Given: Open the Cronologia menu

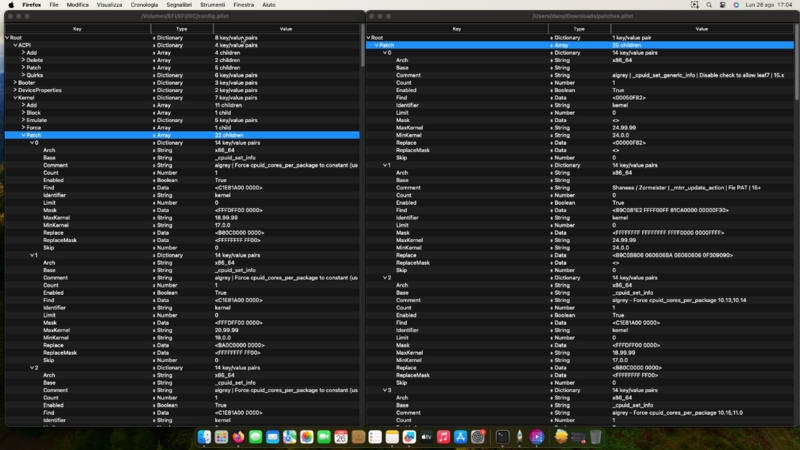Looking at the screenshot, I should click(143, 5).
